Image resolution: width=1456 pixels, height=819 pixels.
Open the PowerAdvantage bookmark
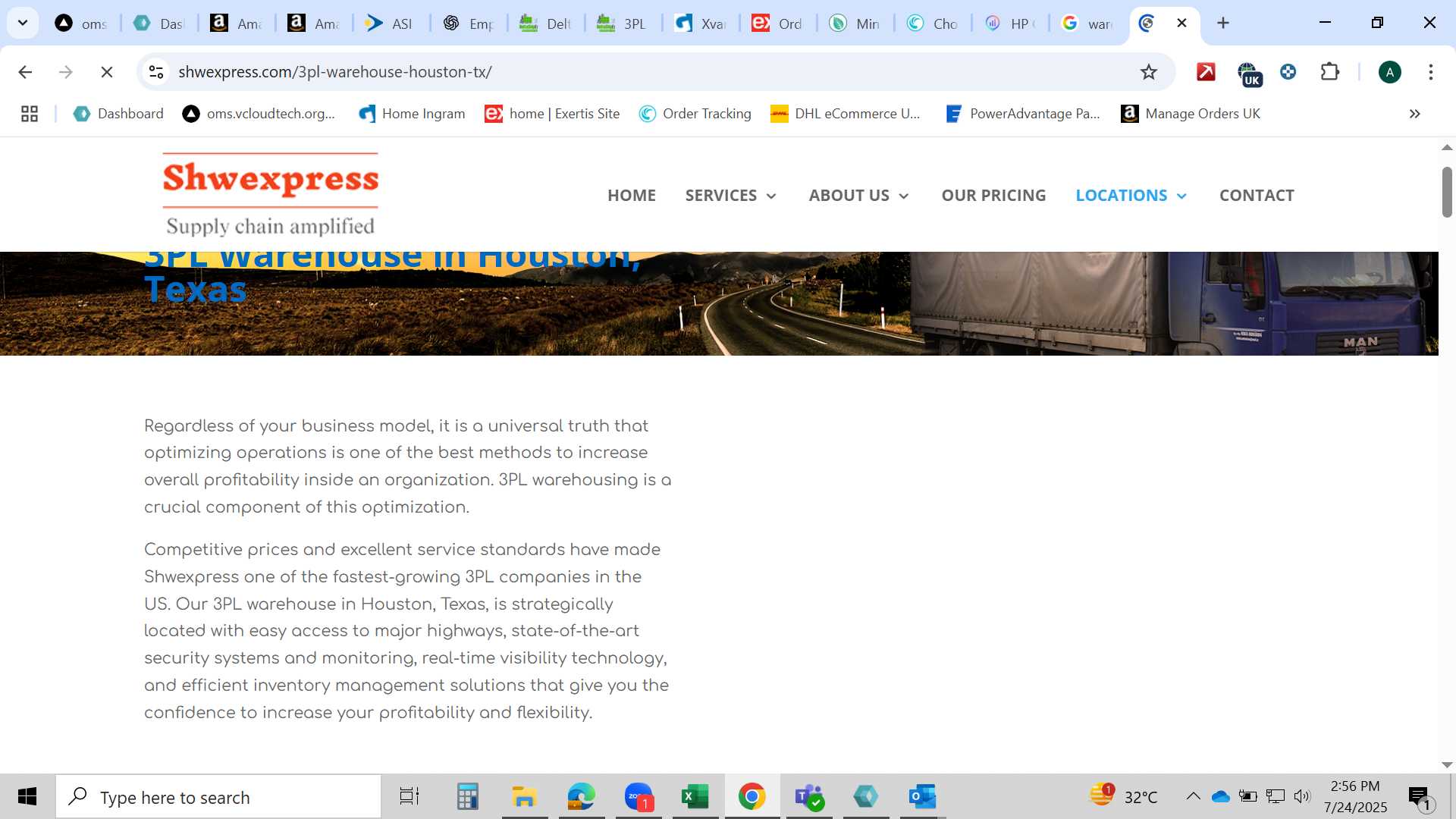(x=1023, y=114)
